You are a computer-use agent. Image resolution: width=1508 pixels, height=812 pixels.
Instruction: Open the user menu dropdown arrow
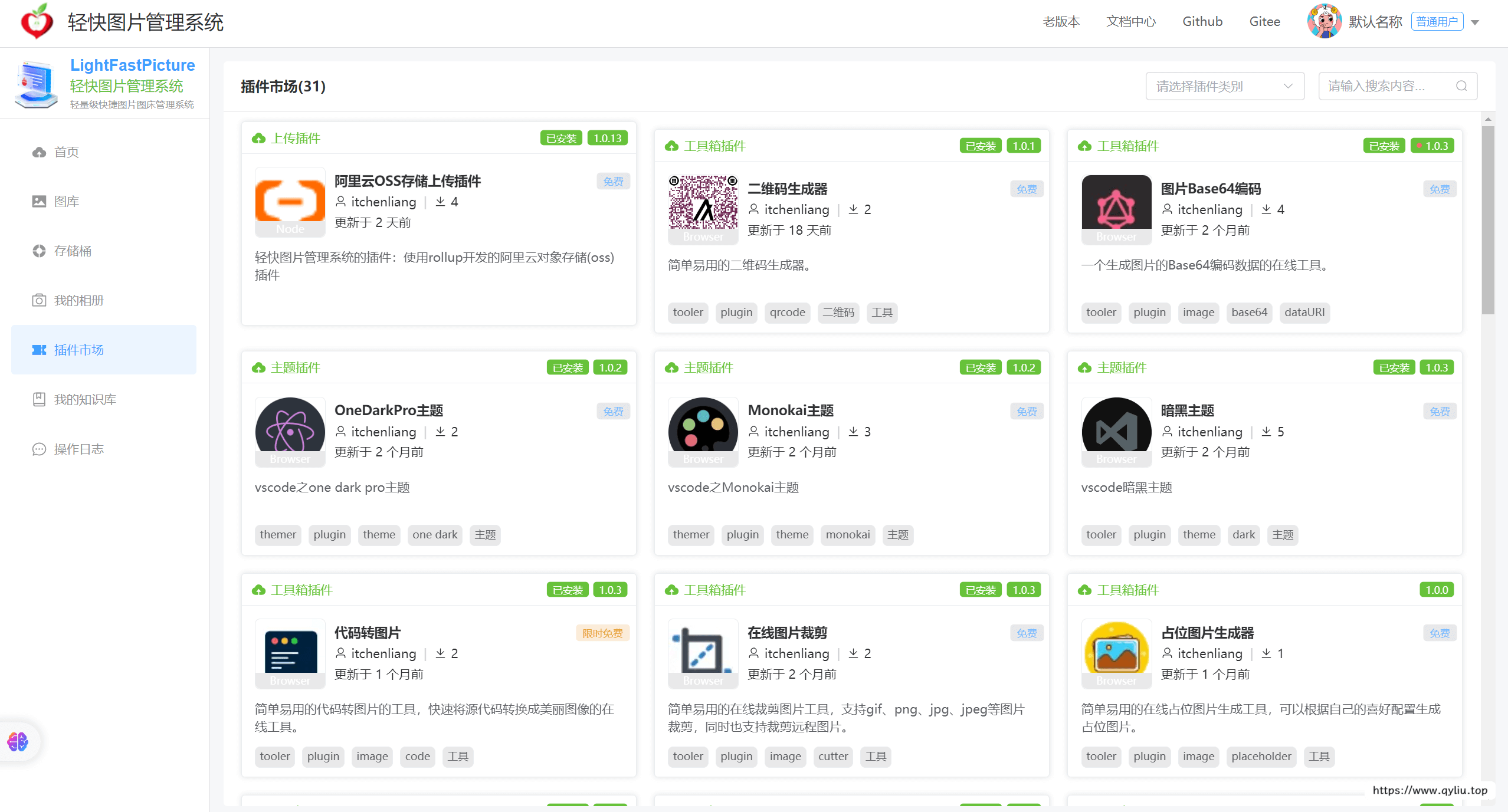click(1474, 22)
